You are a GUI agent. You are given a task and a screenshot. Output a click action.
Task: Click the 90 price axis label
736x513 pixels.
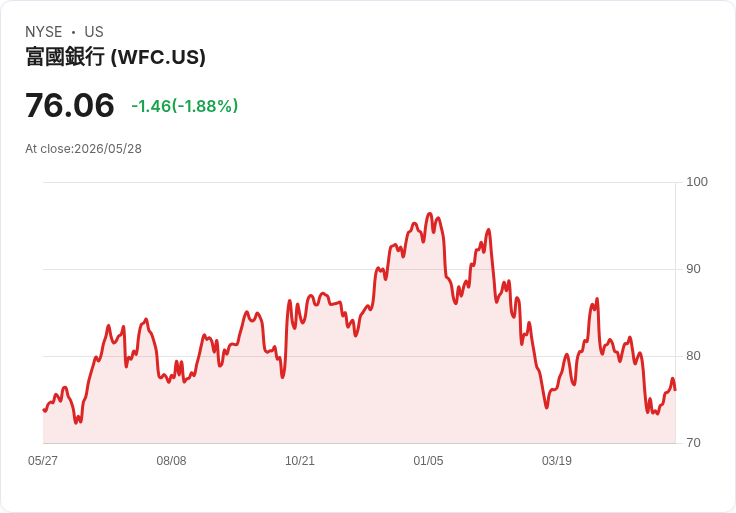tap(693, 269)
